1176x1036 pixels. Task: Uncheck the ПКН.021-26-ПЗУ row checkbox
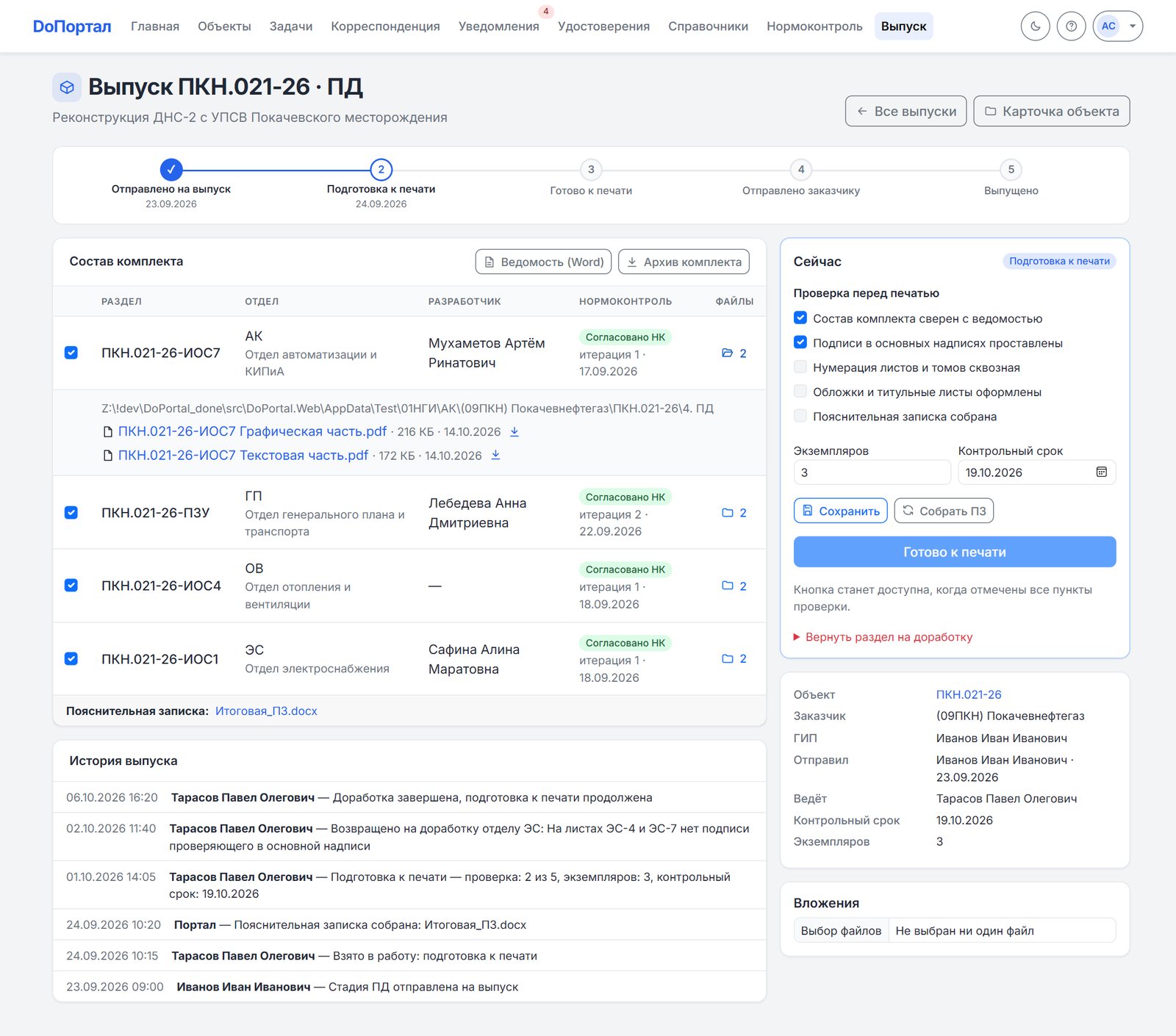click(x=71, y=513)
